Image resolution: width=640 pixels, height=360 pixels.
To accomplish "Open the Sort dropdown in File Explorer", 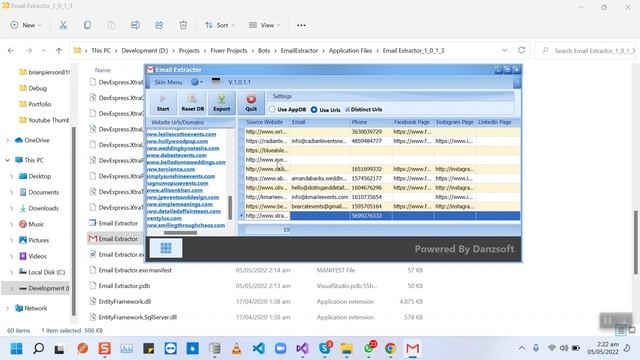I will (x=220, y=25).
